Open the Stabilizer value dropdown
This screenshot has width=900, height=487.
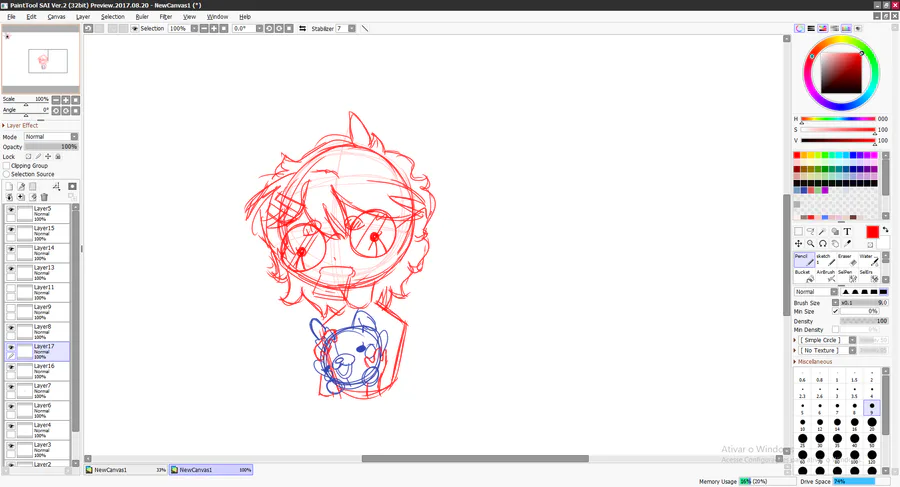tap(352, 28)
